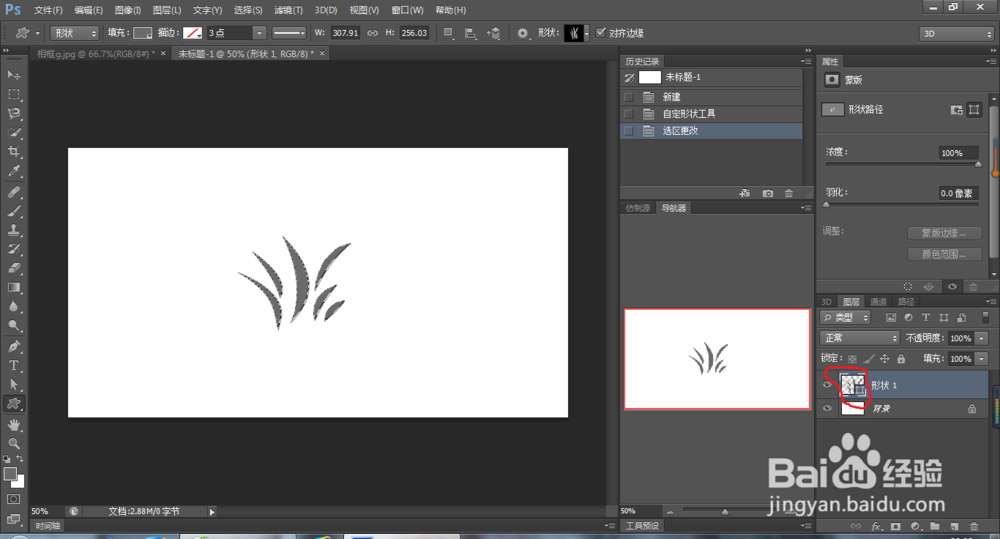This screenshot has height=539, width=1000.
Task: Select the Eraser tool
Action: 13,269
